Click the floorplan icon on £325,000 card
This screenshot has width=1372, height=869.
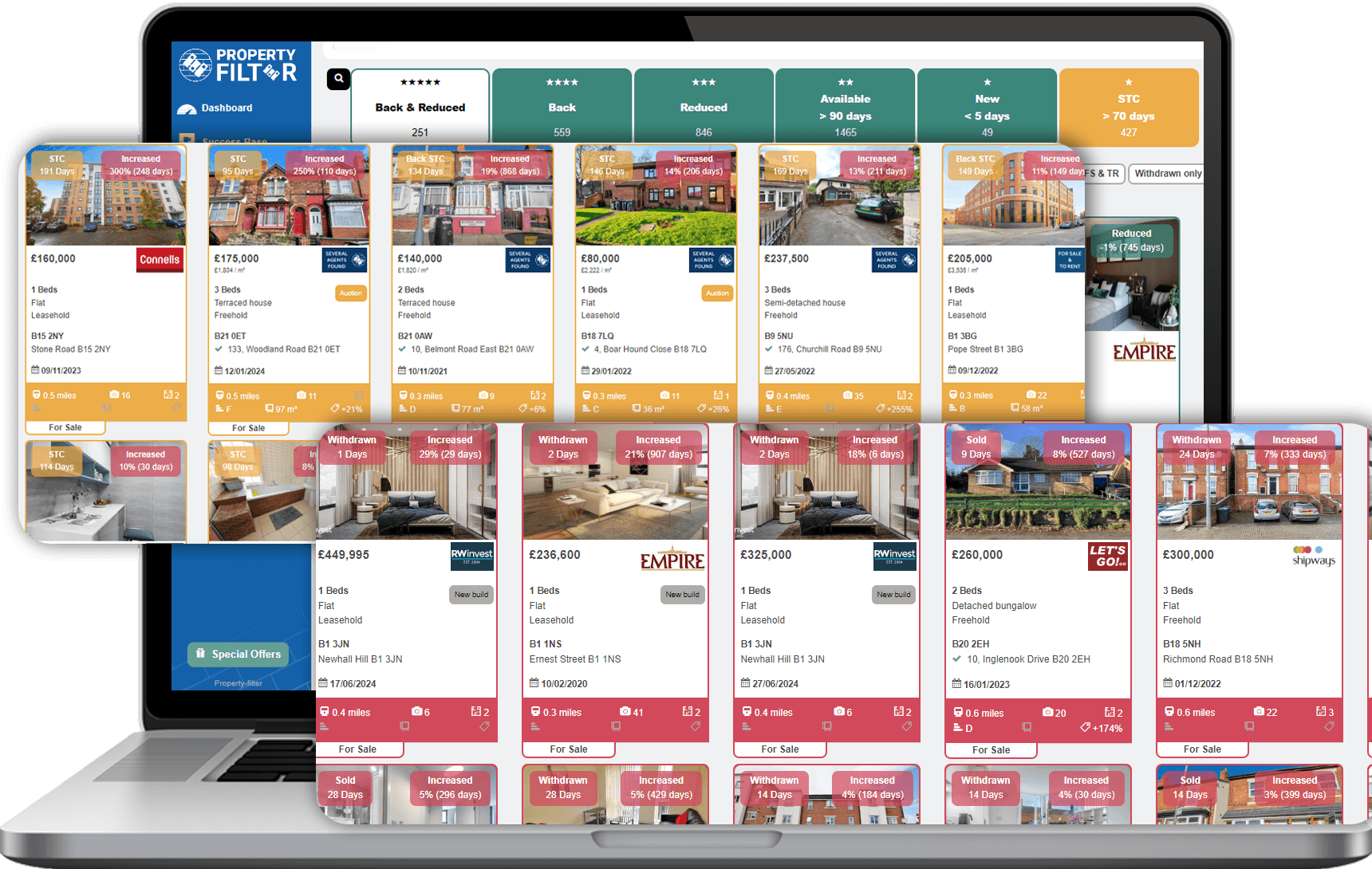point(898,712)
